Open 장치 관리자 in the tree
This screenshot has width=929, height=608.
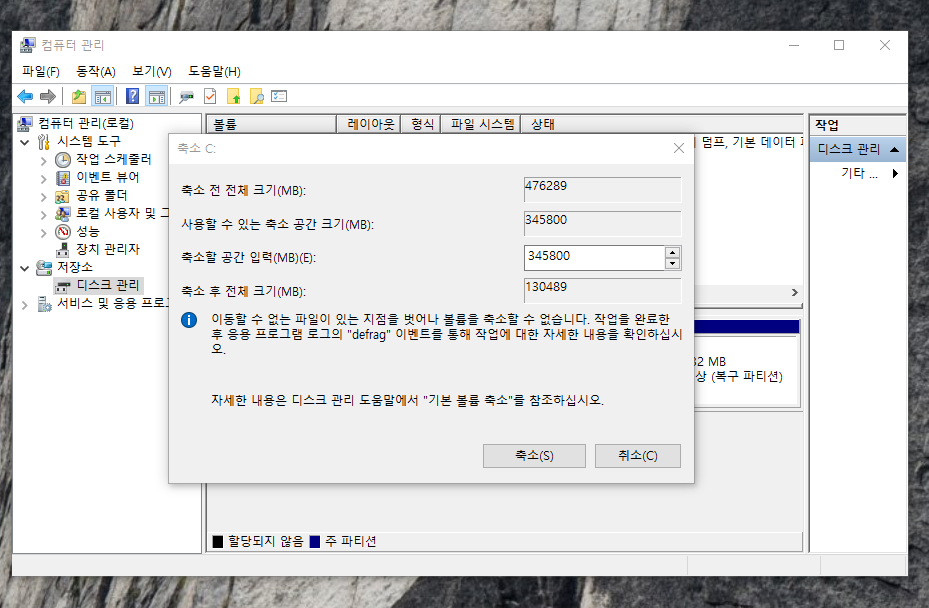pos(108,249)
